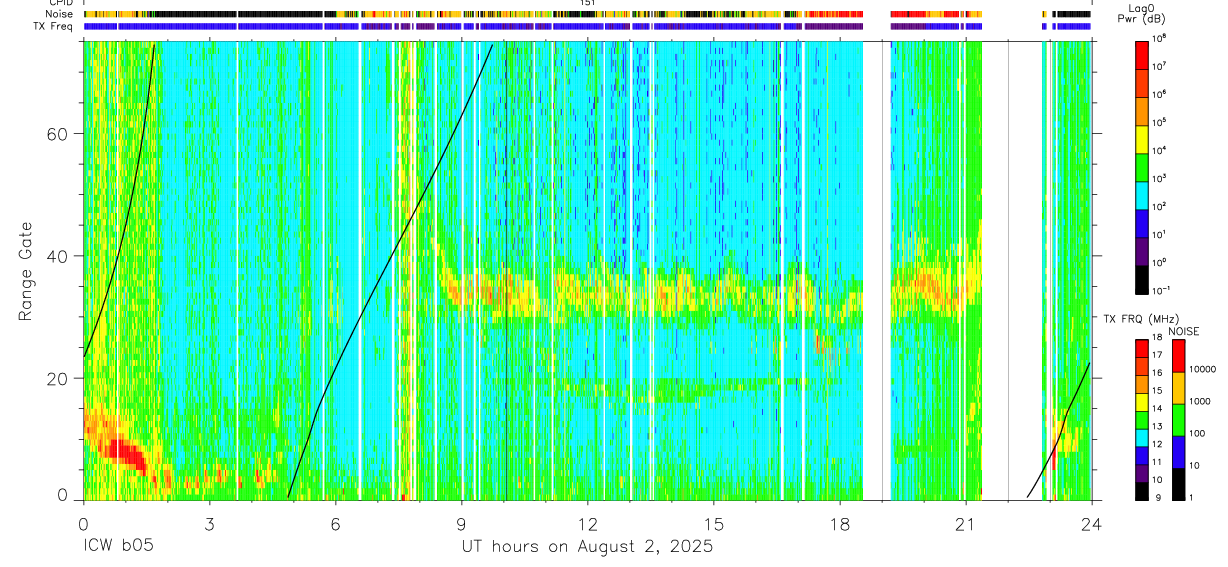Click the "Lag0 Pwr (dB)" colorbar title
1228x567 pixels.
click(x=1141, y=13)
